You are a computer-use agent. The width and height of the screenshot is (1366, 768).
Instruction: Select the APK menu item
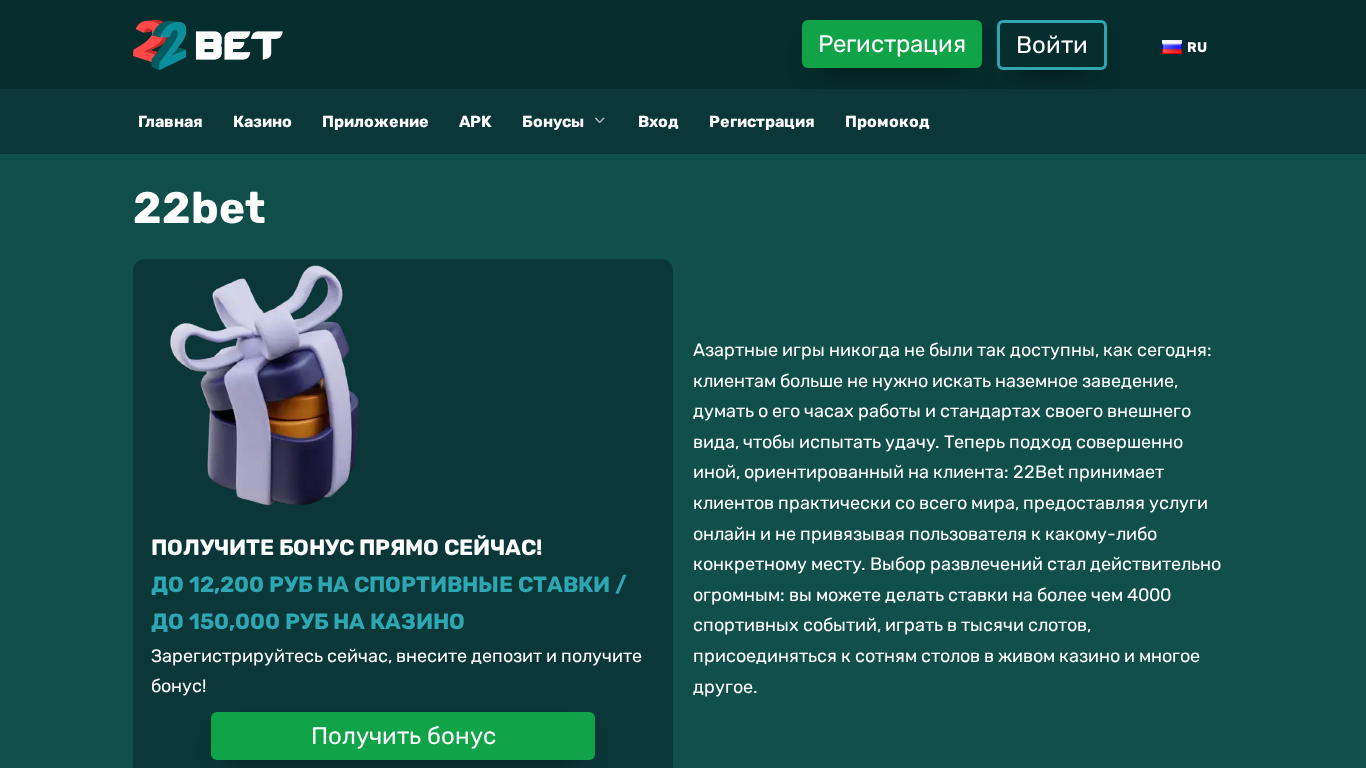[475, 122]
